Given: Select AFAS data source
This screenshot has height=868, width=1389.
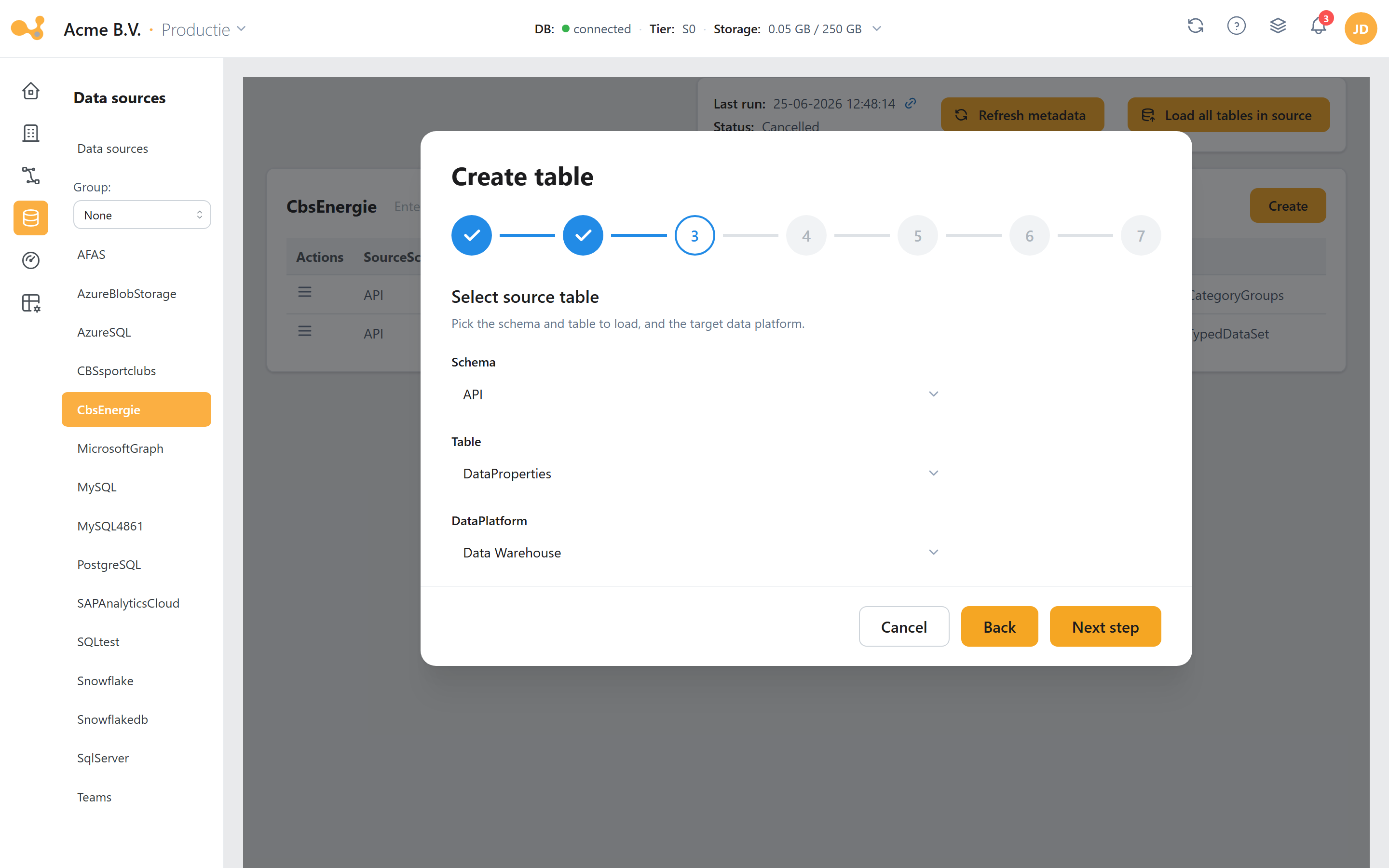Looking at the screenshot, I should pyautogui.click(x=136, y=254).
